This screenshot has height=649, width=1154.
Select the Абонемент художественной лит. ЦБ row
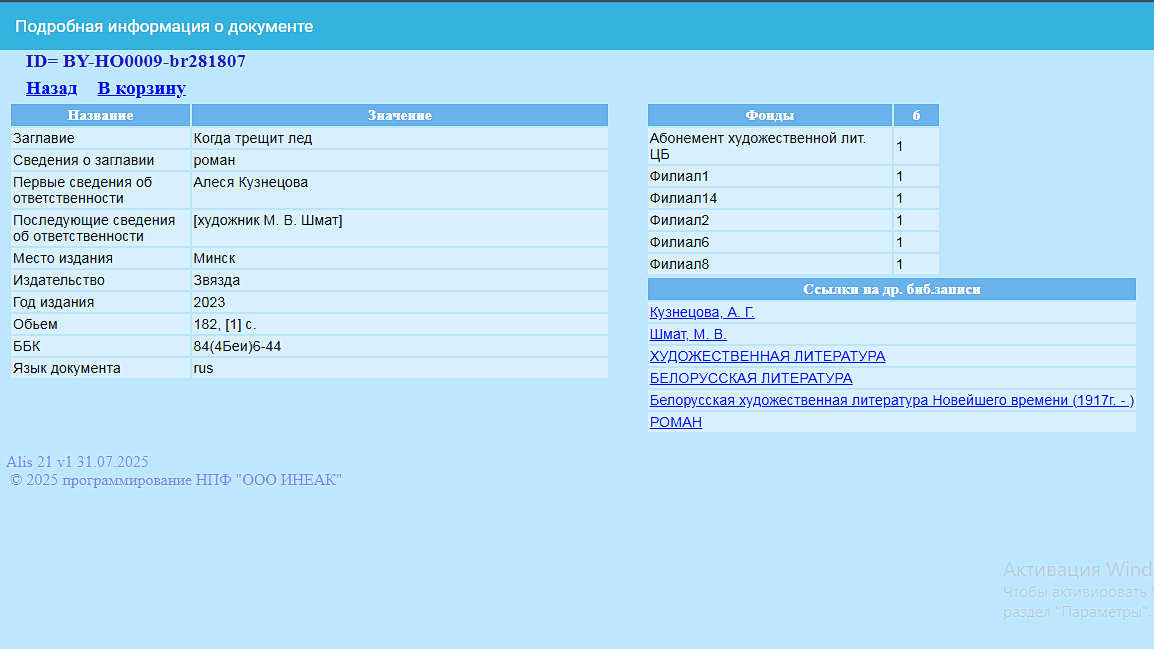point(793,146)
